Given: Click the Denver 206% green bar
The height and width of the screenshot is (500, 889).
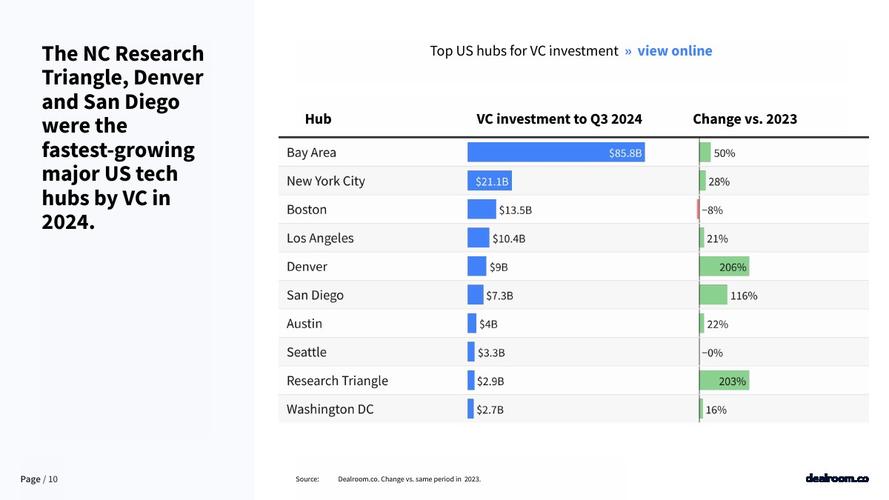Looking at the screenshot, I should [725, 266].
